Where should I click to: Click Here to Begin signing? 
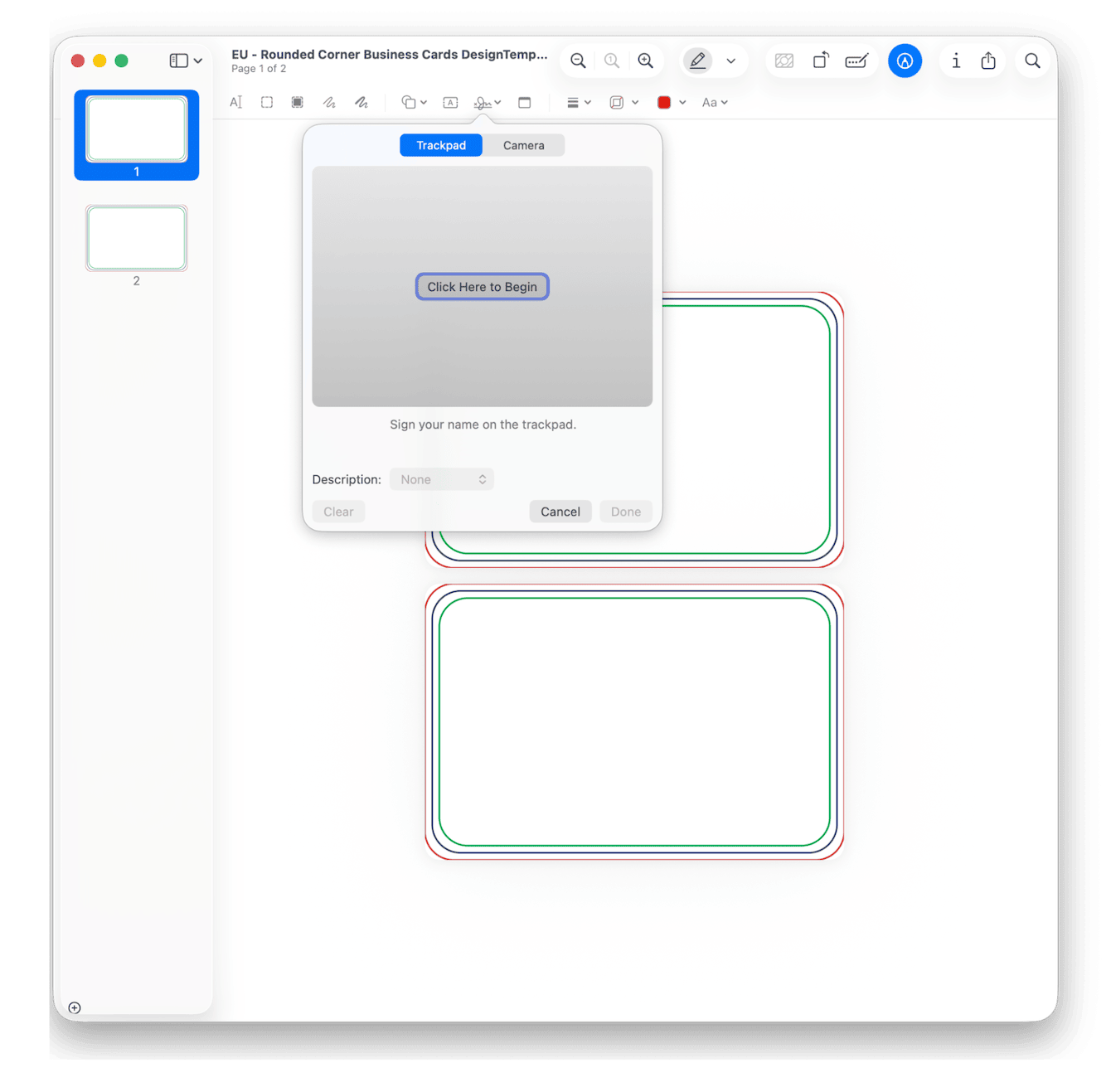pos(482,286)
